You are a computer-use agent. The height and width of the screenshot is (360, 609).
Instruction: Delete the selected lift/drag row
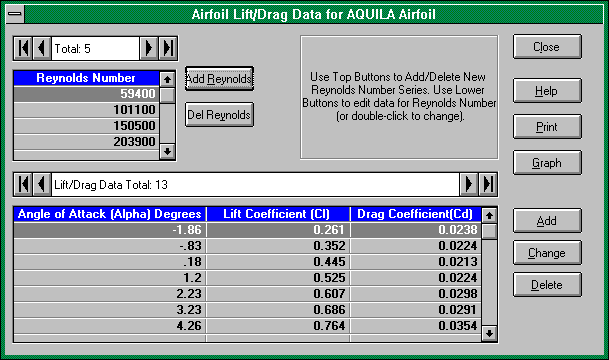click(547, 285)
